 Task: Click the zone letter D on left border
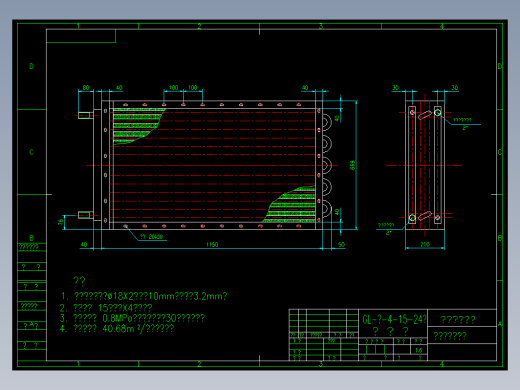tap(31, 66)
